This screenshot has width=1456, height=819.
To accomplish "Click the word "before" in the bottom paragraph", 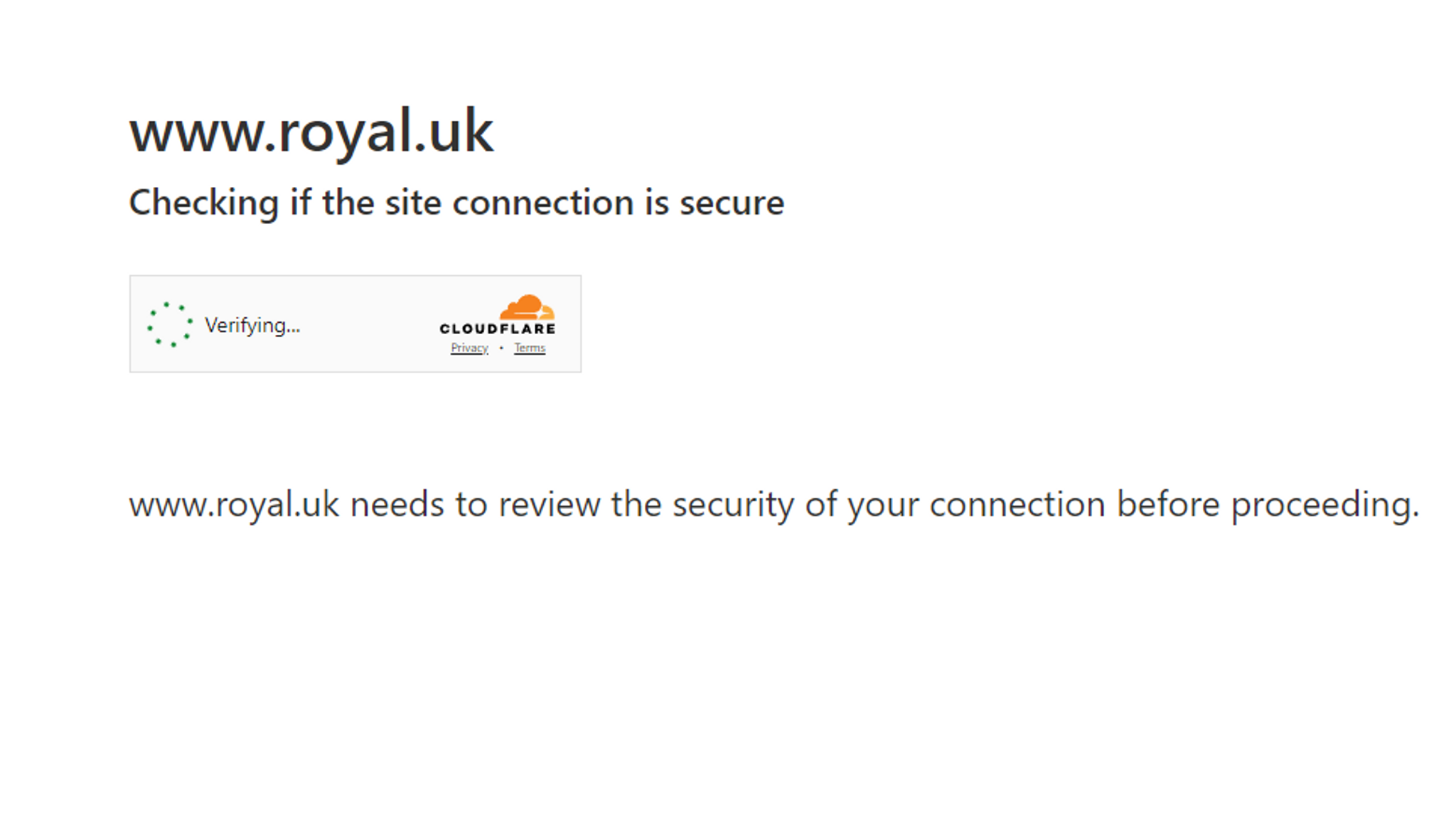I will tap(1168, 505).
